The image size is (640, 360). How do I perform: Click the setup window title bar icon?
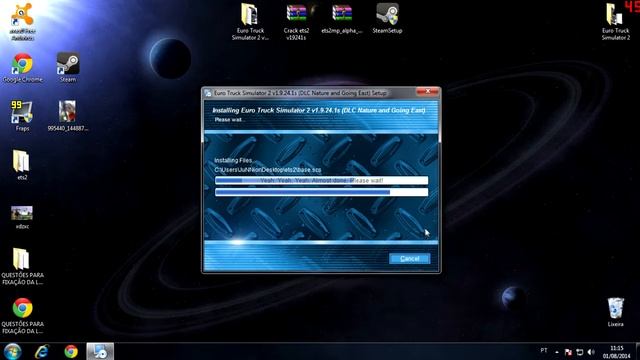(x=208, y=93)
